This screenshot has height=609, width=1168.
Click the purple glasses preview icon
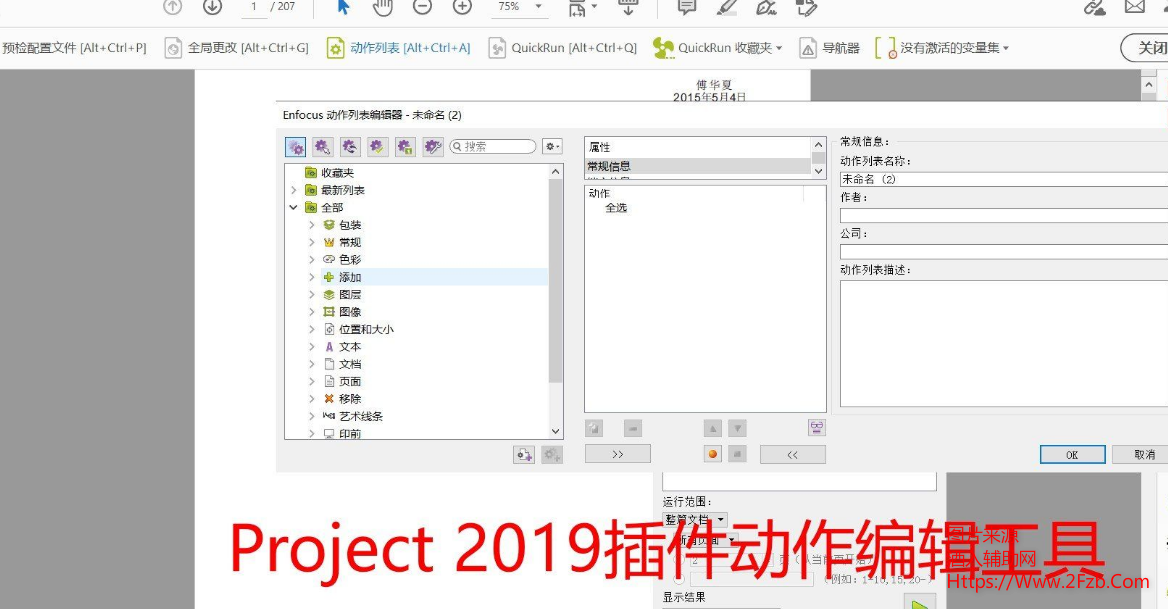tap(817, 427)
